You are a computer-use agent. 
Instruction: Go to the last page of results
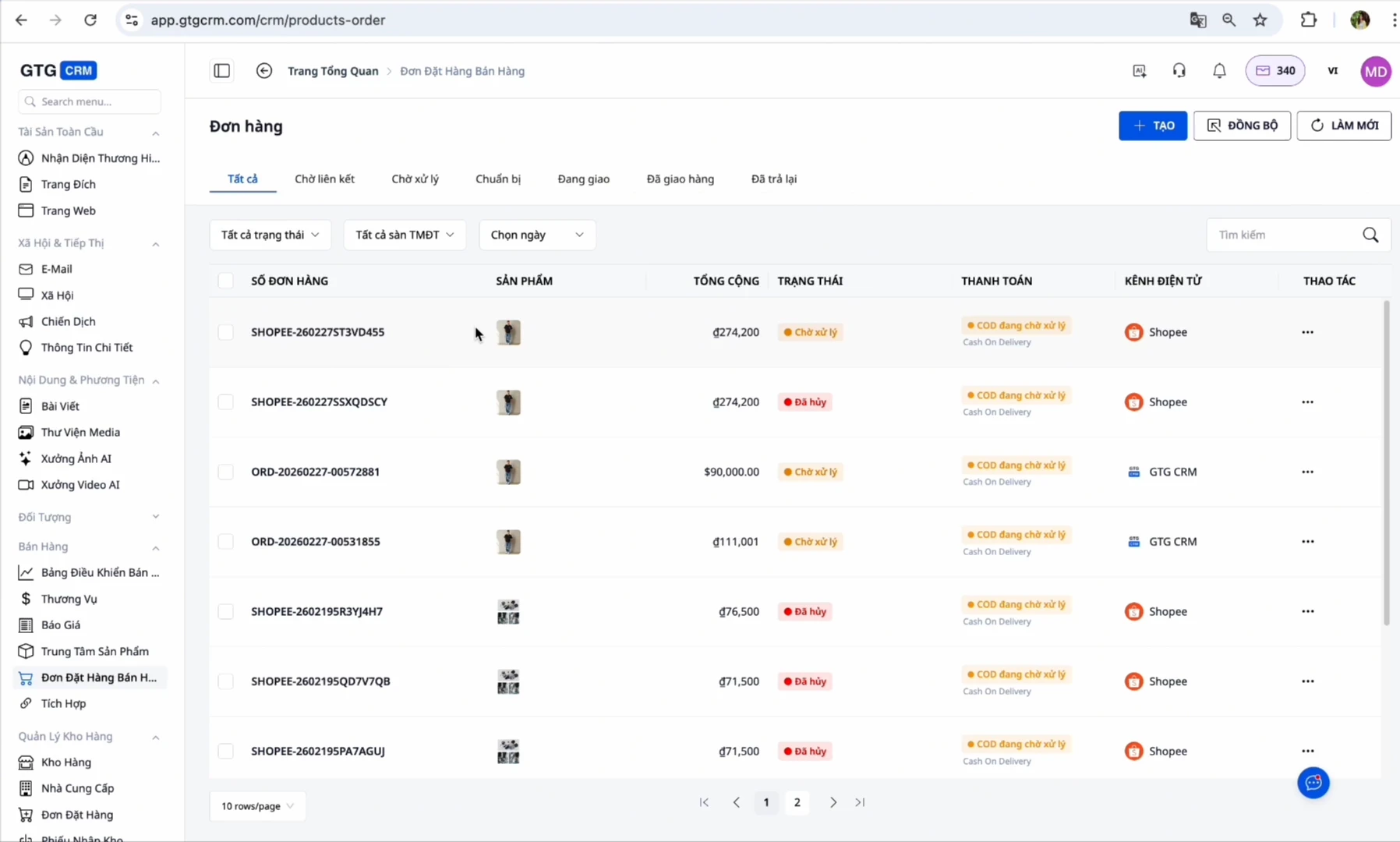click(860, 802)
